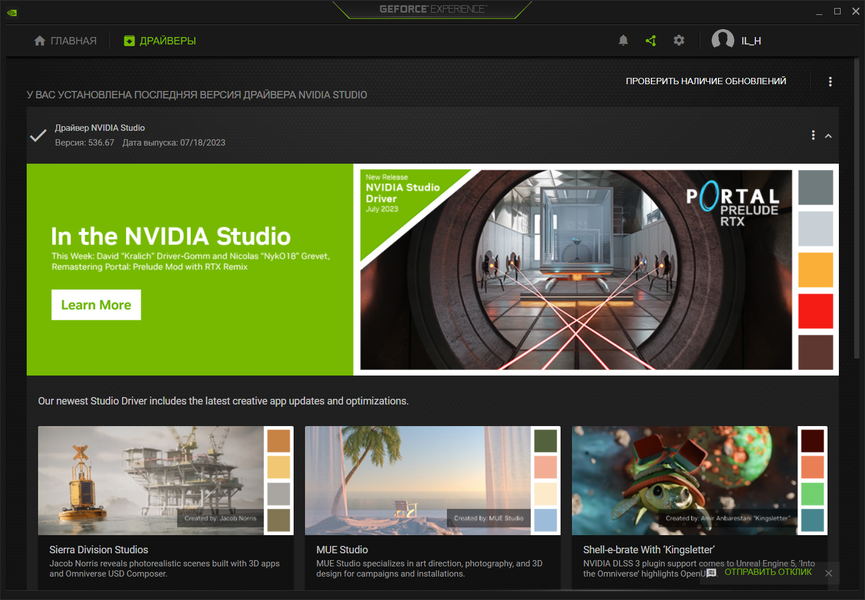Open the IL_H account name

tap(751, 41)
